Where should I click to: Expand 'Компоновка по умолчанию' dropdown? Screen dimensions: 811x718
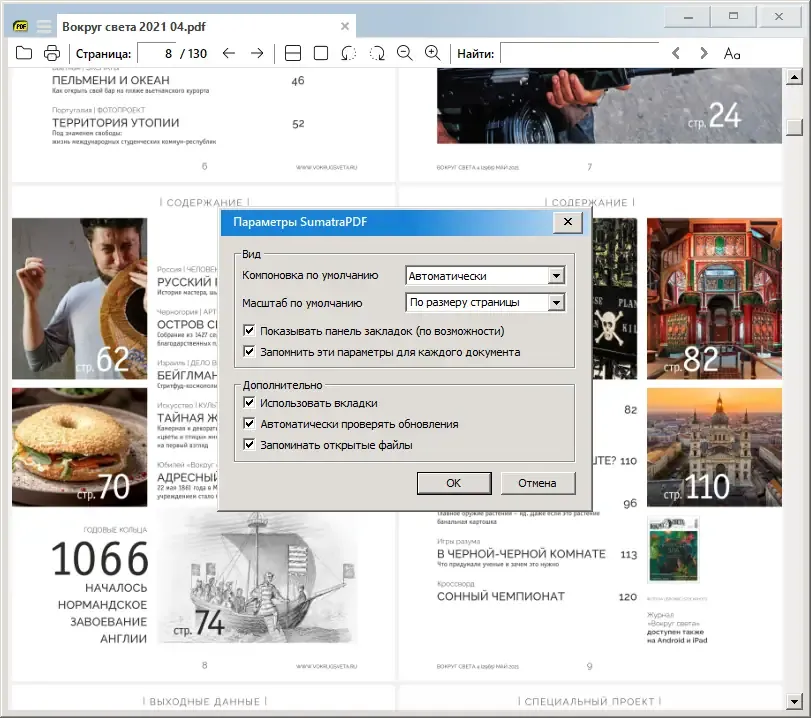pyautogui.click(x=556, y=276)
